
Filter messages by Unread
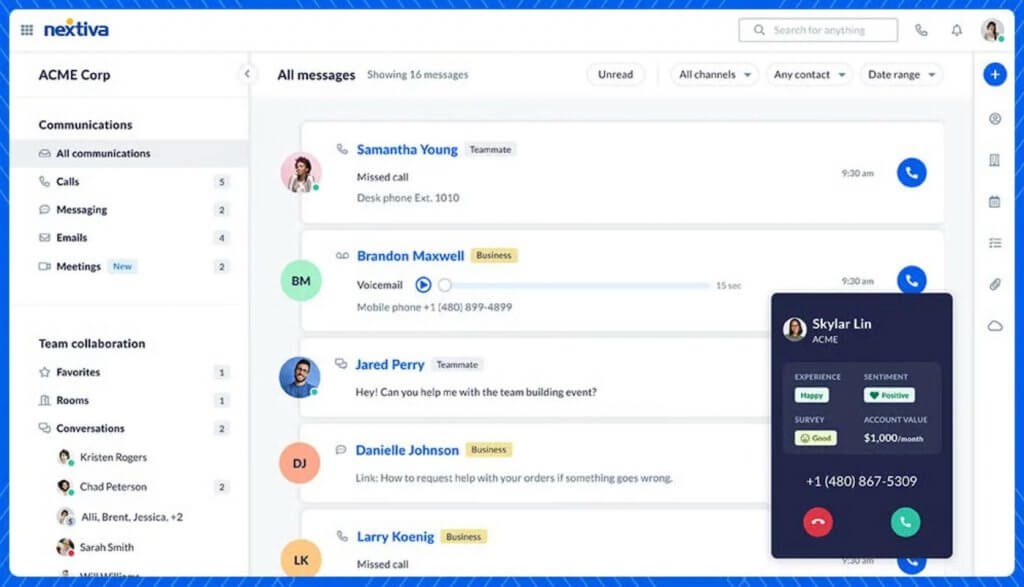pos(616,74)
